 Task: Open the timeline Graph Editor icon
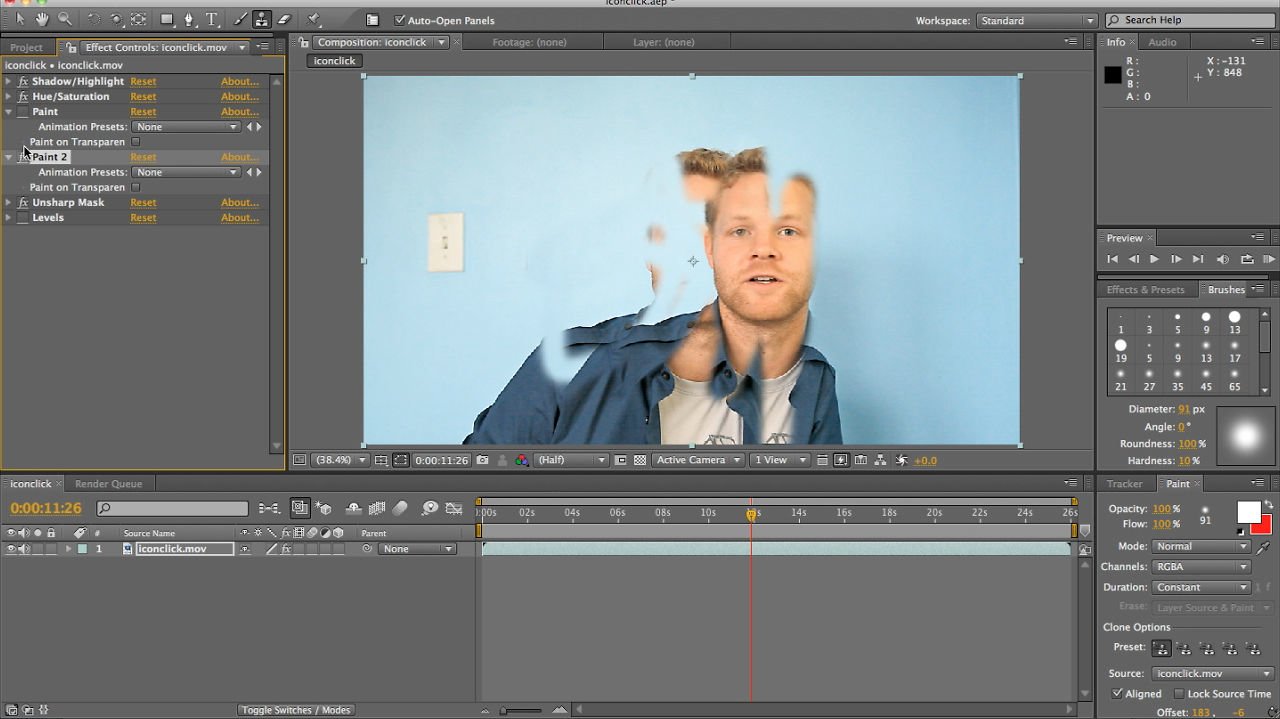coord(454,508)
